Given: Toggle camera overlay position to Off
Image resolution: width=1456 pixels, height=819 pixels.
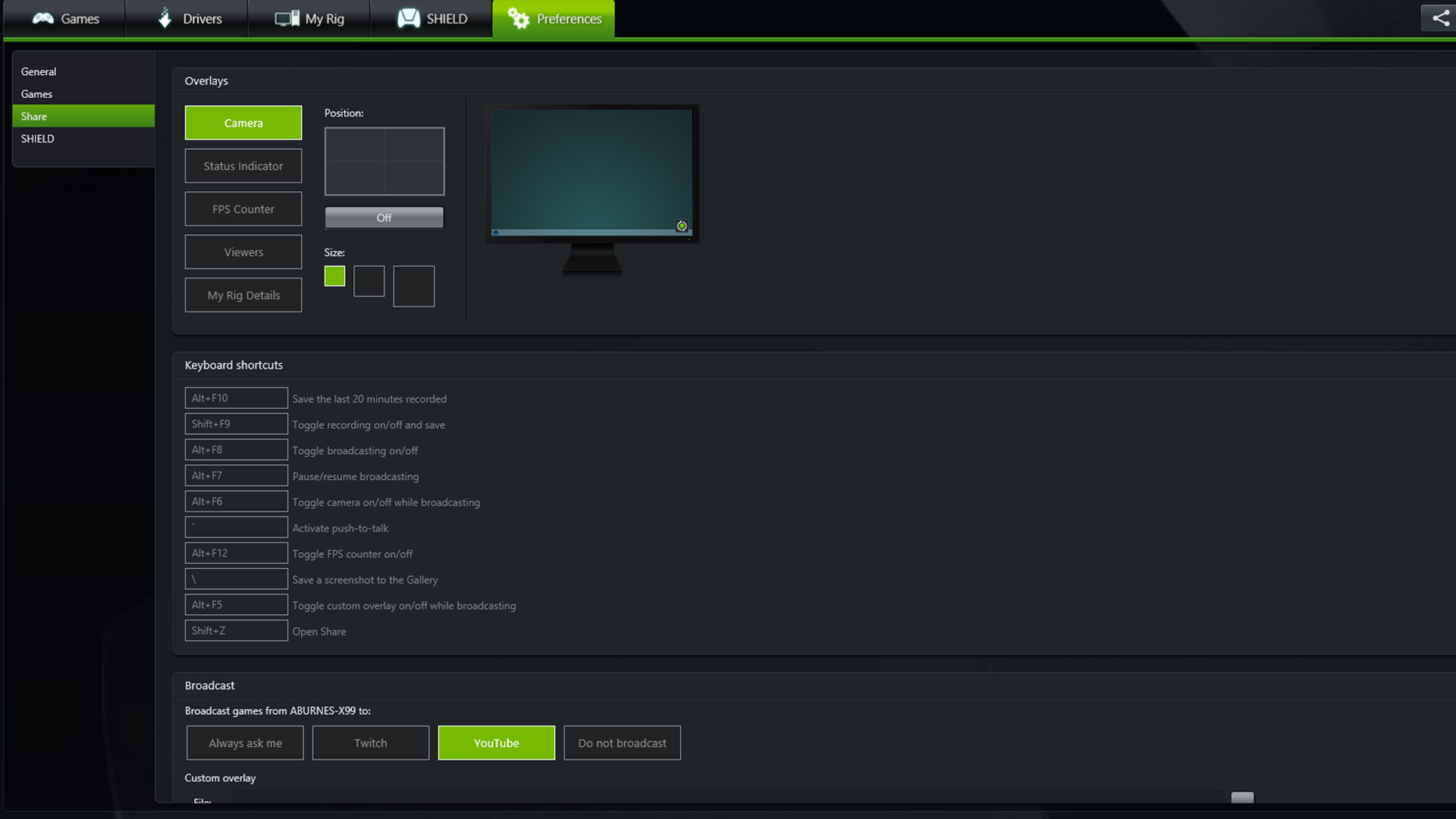Looking at the screenshot, I should click(x=384, y=217).
